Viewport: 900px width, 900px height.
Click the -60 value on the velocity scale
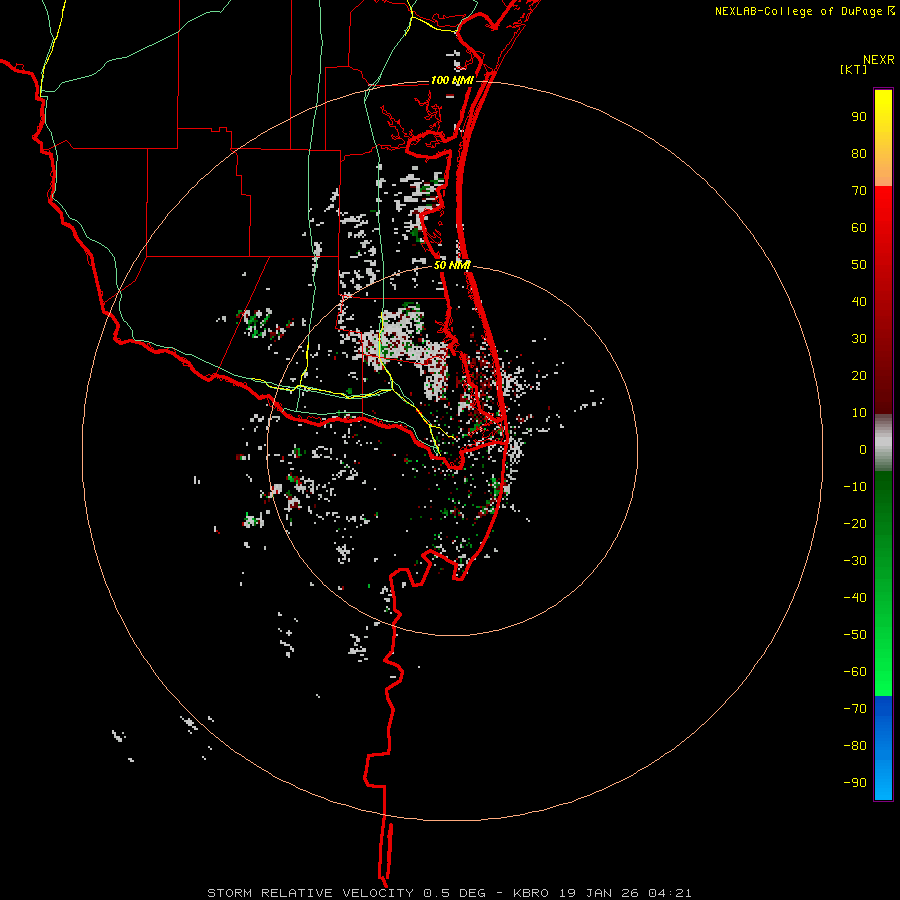855,672
